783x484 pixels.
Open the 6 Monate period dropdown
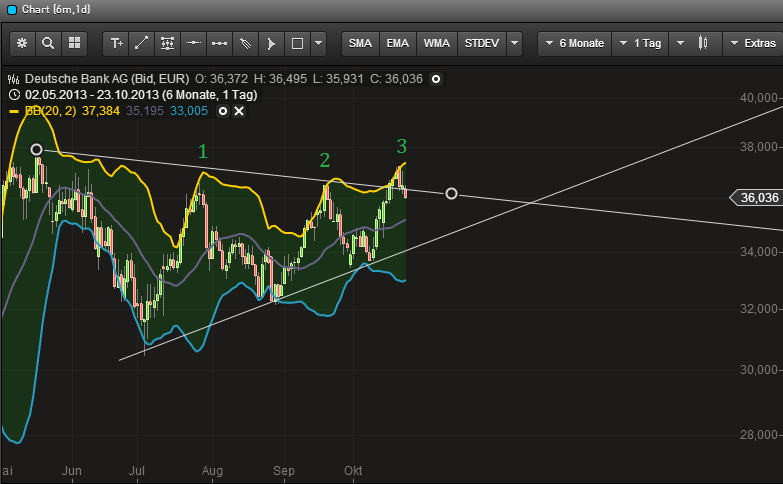click(x=573, y=43)
